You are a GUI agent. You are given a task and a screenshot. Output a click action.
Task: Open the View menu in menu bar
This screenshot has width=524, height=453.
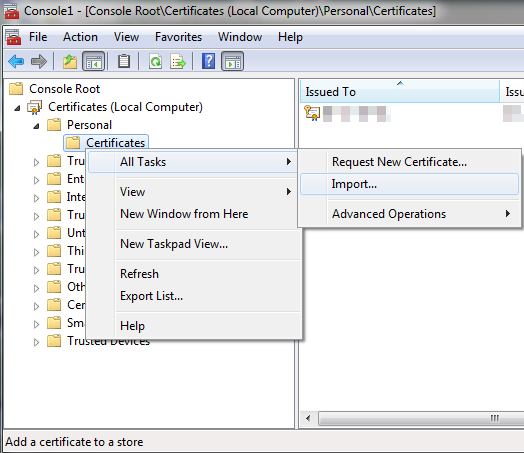point(126,37)
